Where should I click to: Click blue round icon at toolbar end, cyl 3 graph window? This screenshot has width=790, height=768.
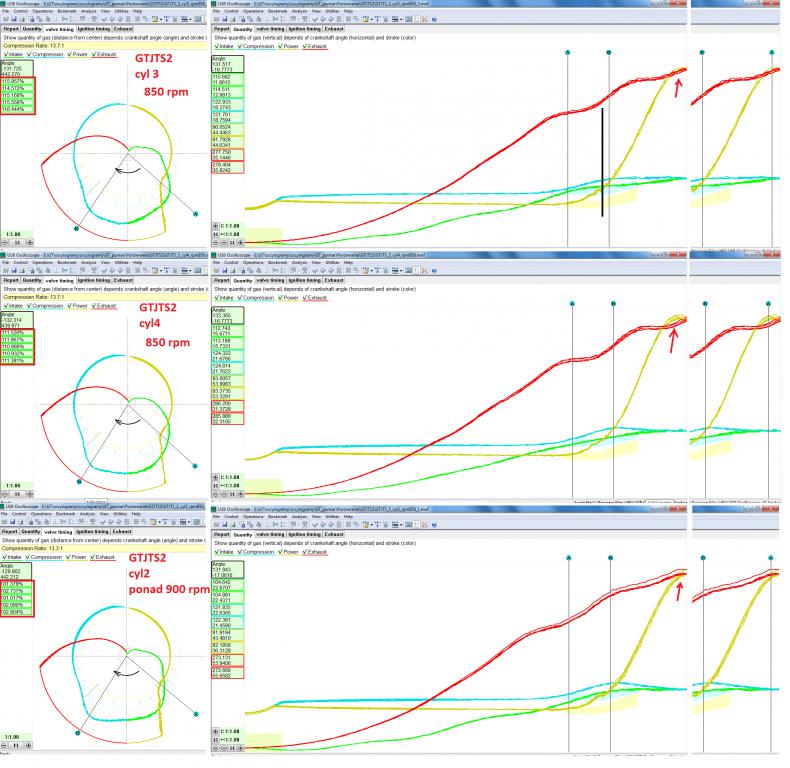pos(434,19)
